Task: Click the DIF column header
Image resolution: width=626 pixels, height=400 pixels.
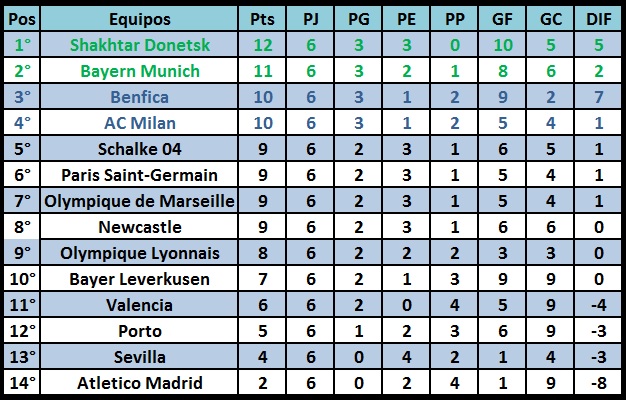Action: tap(598, 19)
